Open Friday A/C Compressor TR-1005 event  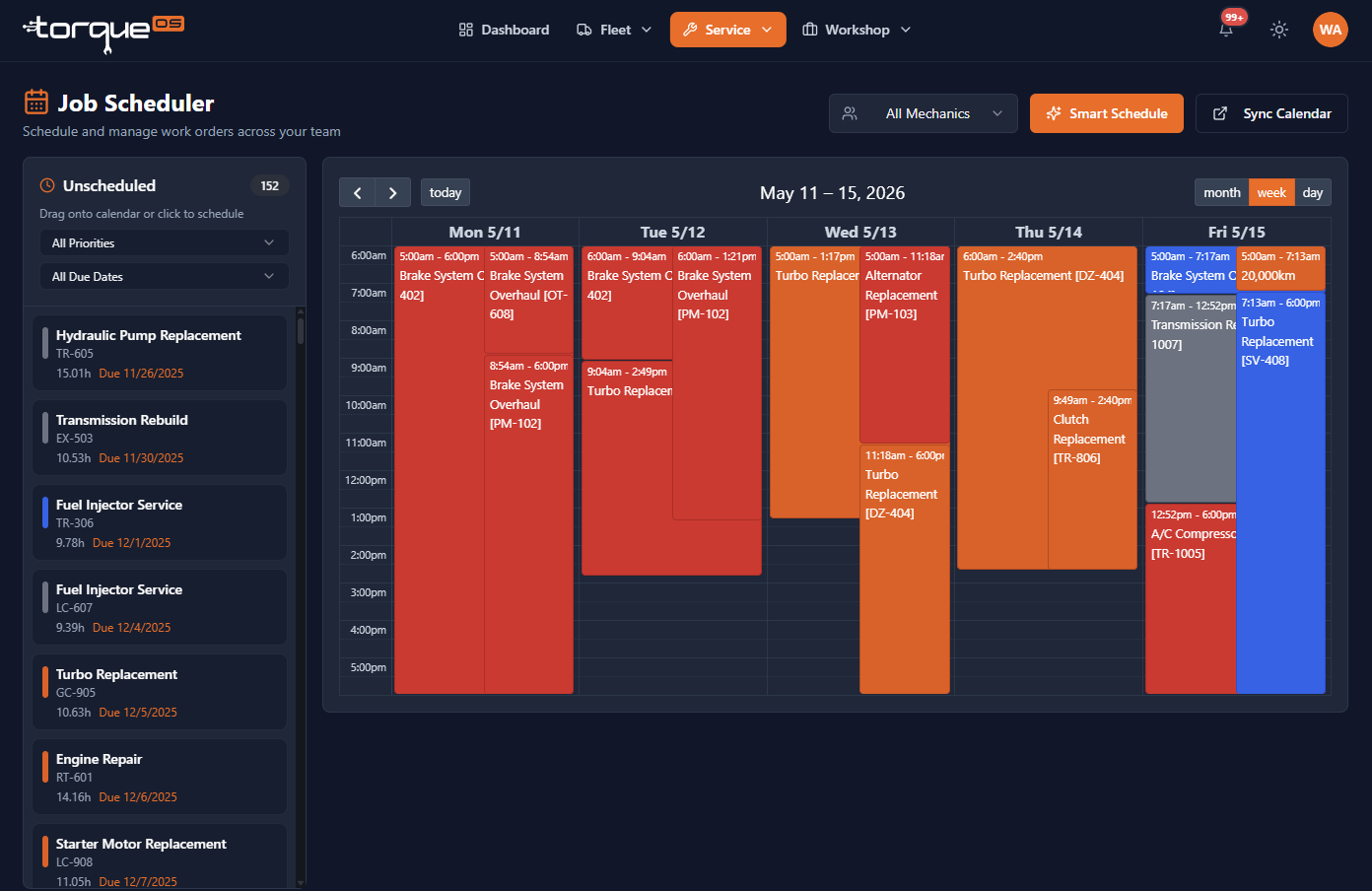(x=1190, y=599)
